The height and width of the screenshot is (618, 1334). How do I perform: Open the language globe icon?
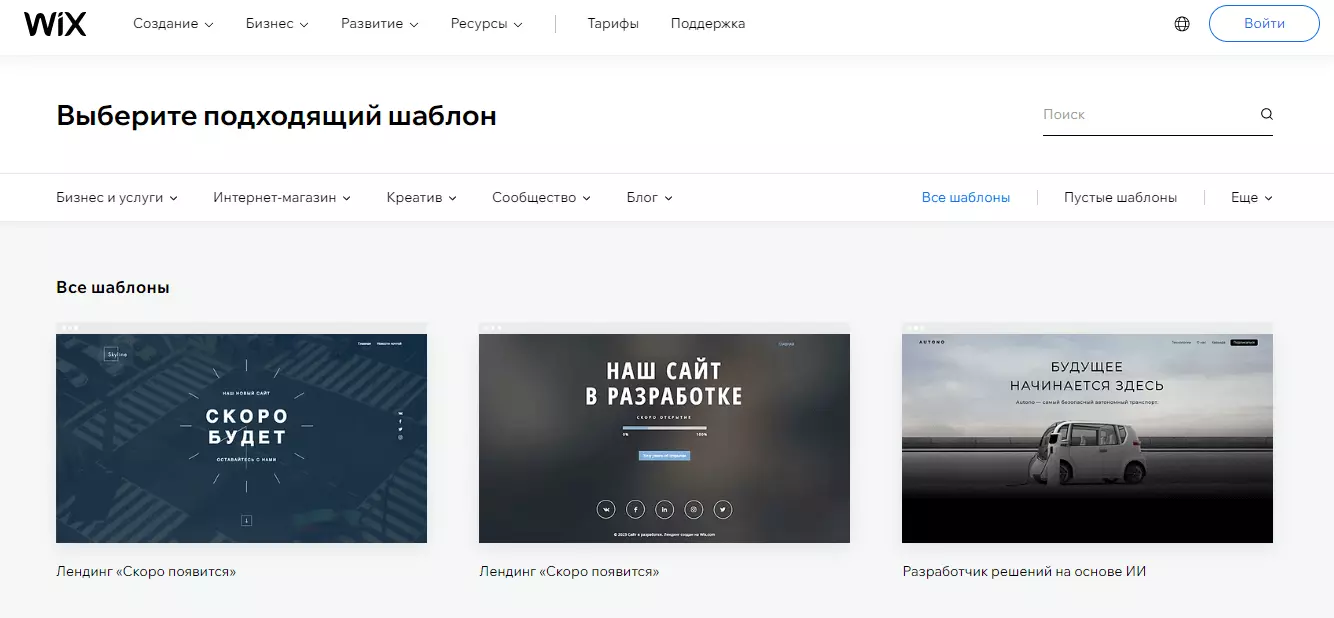click(1182, 24)
